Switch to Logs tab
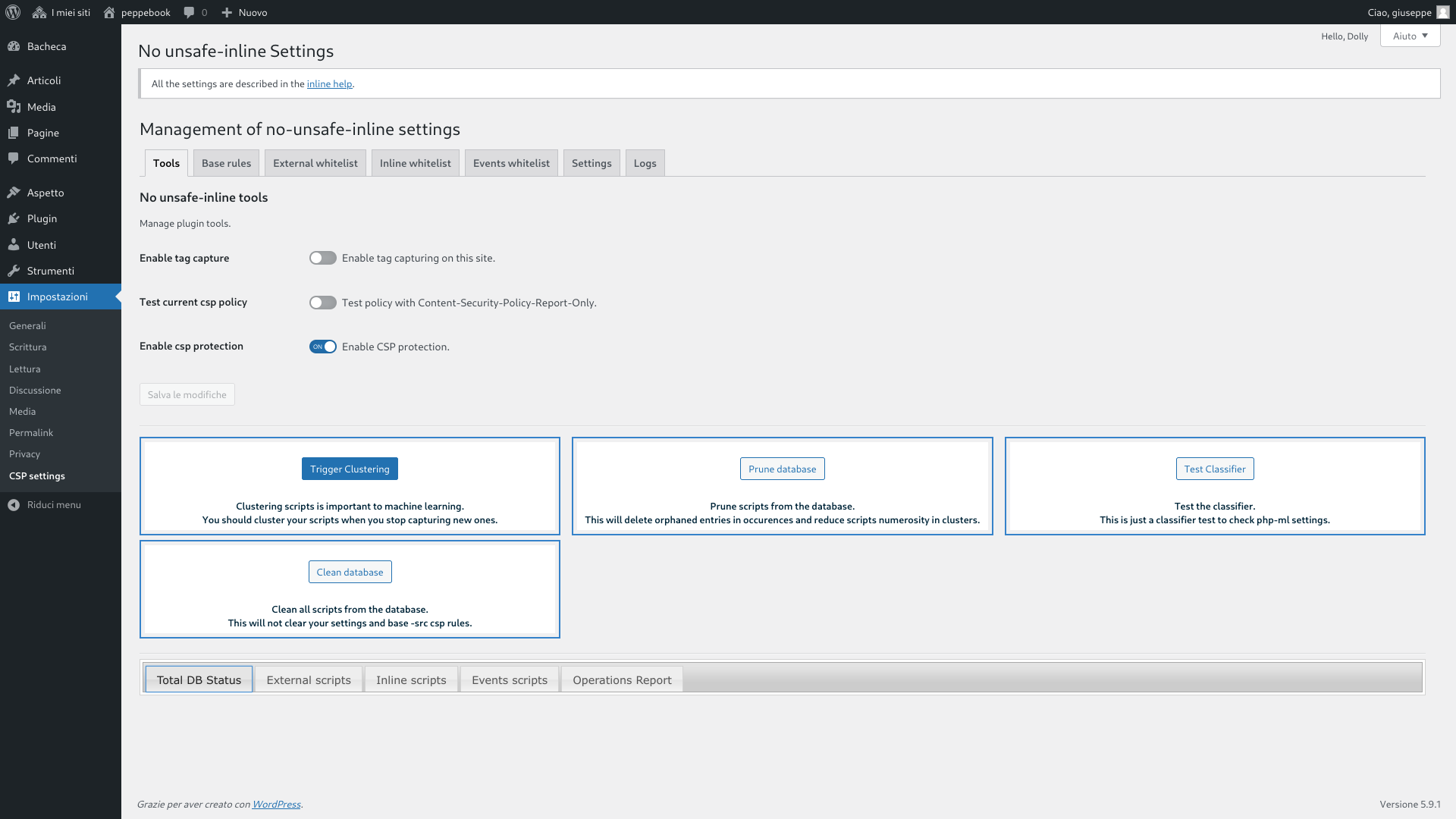 645,162
